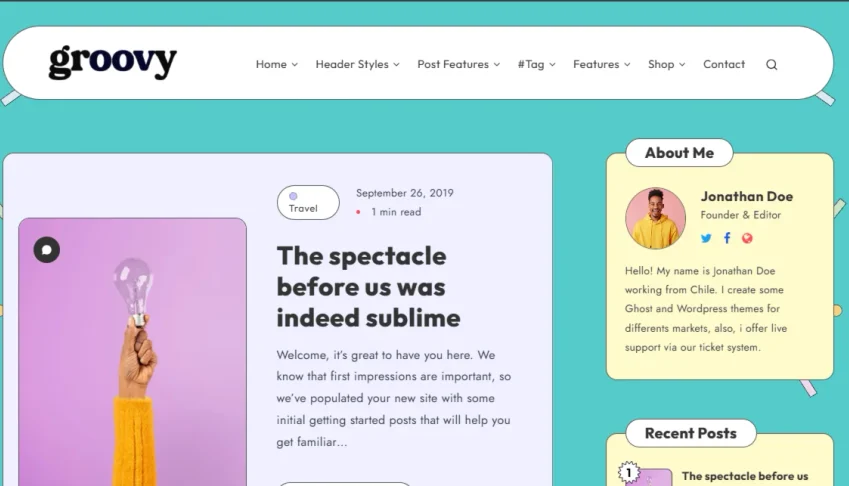
Task: Click the light bulb featured image
Action: pos(133,352)
